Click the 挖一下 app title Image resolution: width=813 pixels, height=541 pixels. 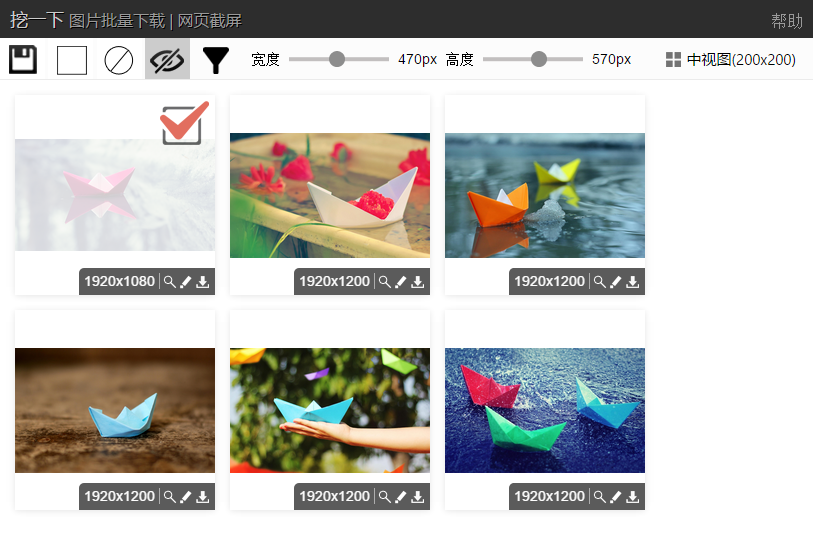pos(36,20)
